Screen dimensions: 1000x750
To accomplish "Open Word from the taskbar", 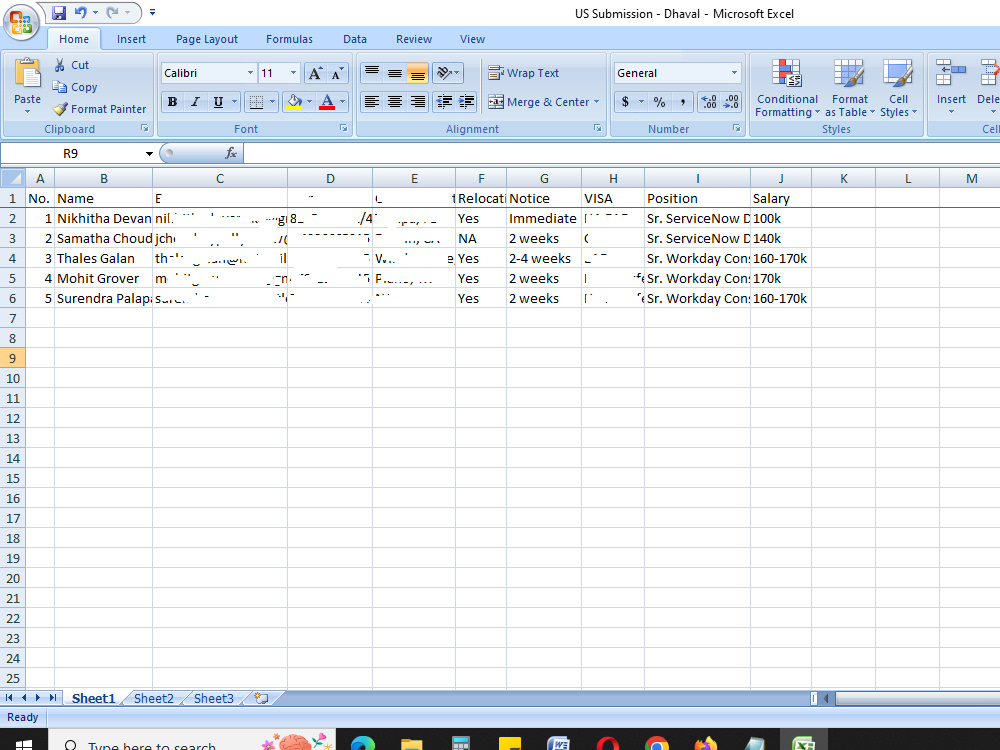I will click(x=558, y=743).
